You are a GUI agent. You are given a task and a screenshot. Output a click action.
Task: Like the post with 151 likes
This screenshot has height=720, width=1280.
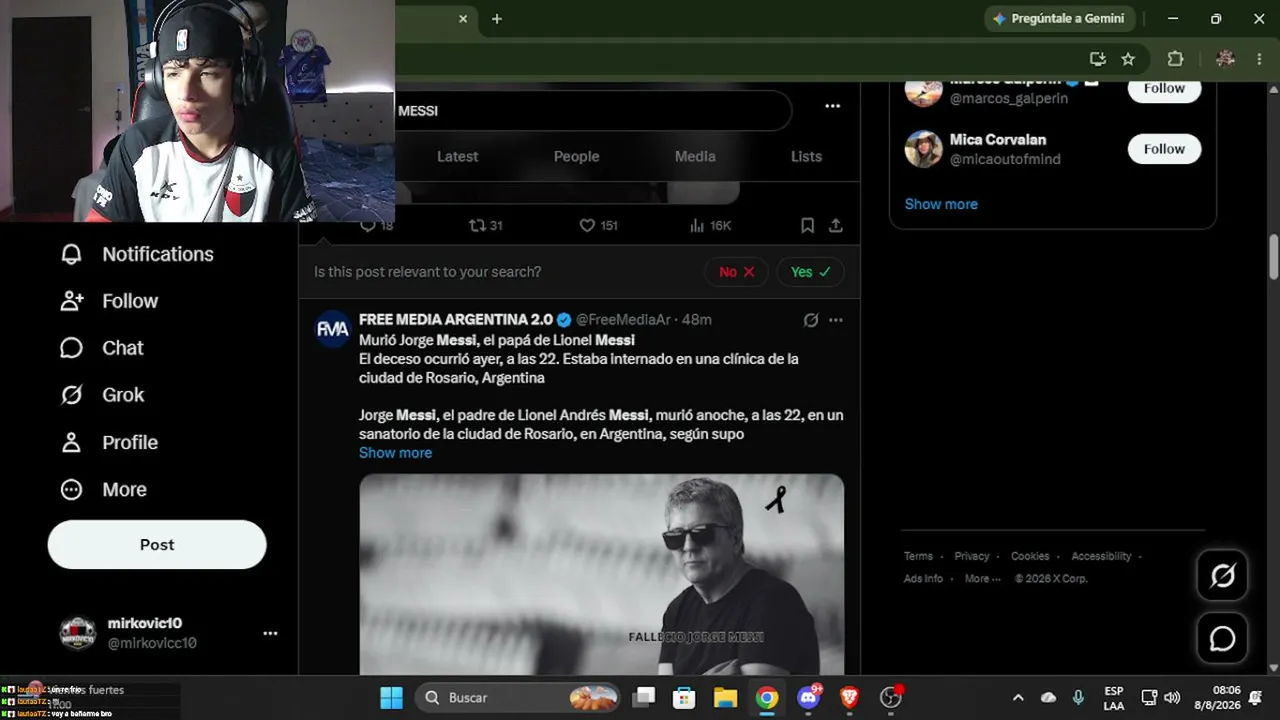(x=598, y=226)
